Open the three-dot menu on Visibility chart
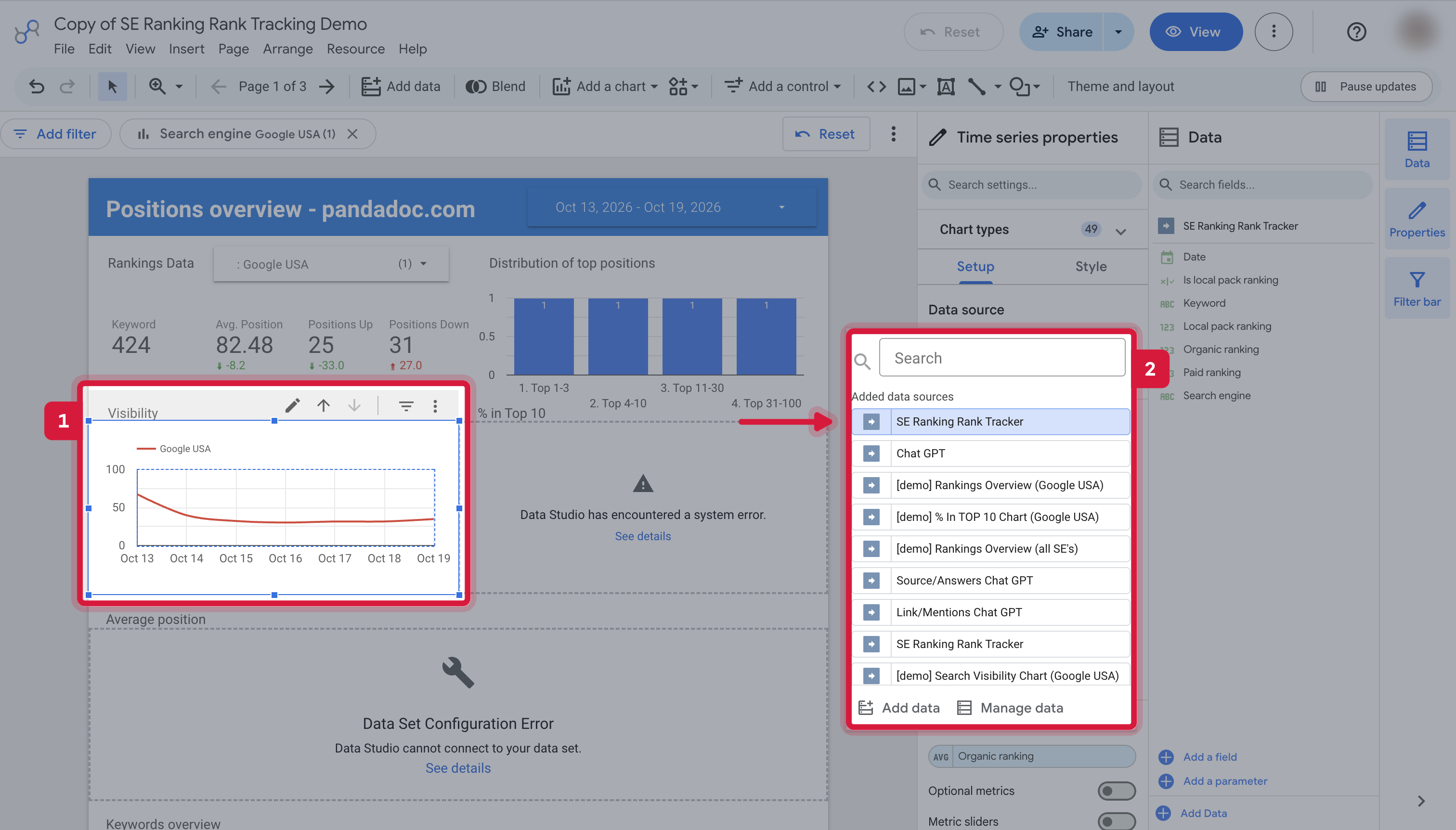Image resolution: width=1456 pixels, height=830 pixels. coord(435,405)
